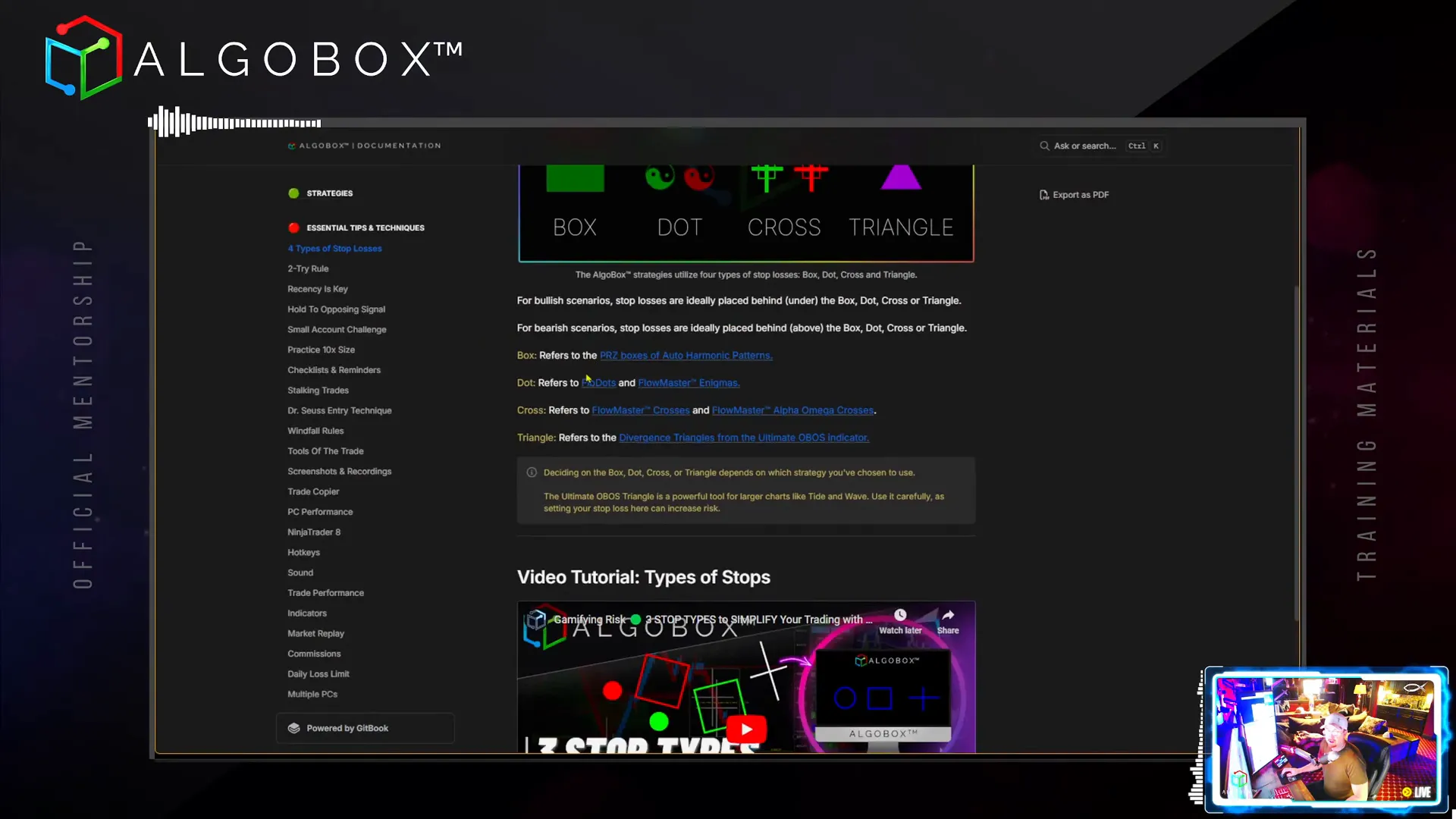This screenshot has width=1456, height=819.
Task: Open Commissions page
Action: 314,654
